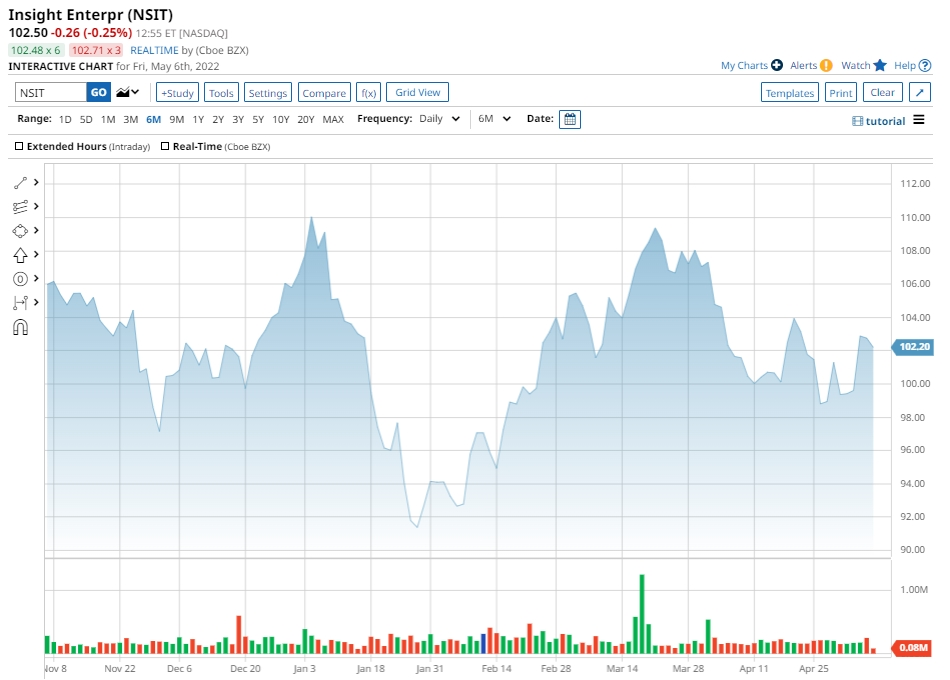Select the 20Y range

pyautogui.click(x=306, y=119)
